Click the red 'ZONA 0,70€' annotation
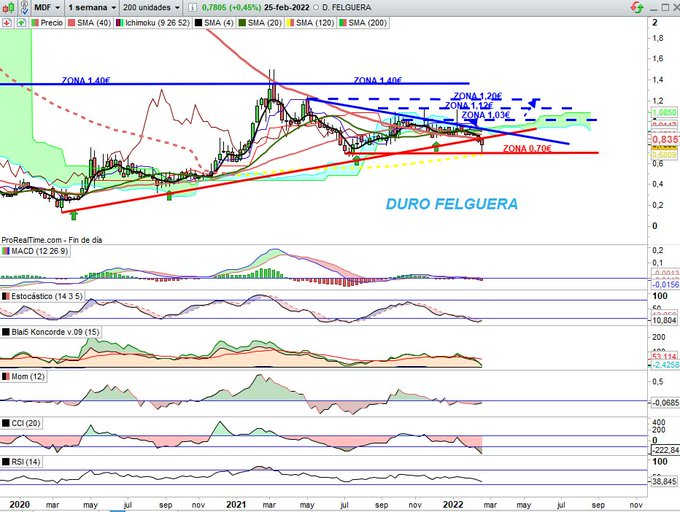 coord(527,149)
